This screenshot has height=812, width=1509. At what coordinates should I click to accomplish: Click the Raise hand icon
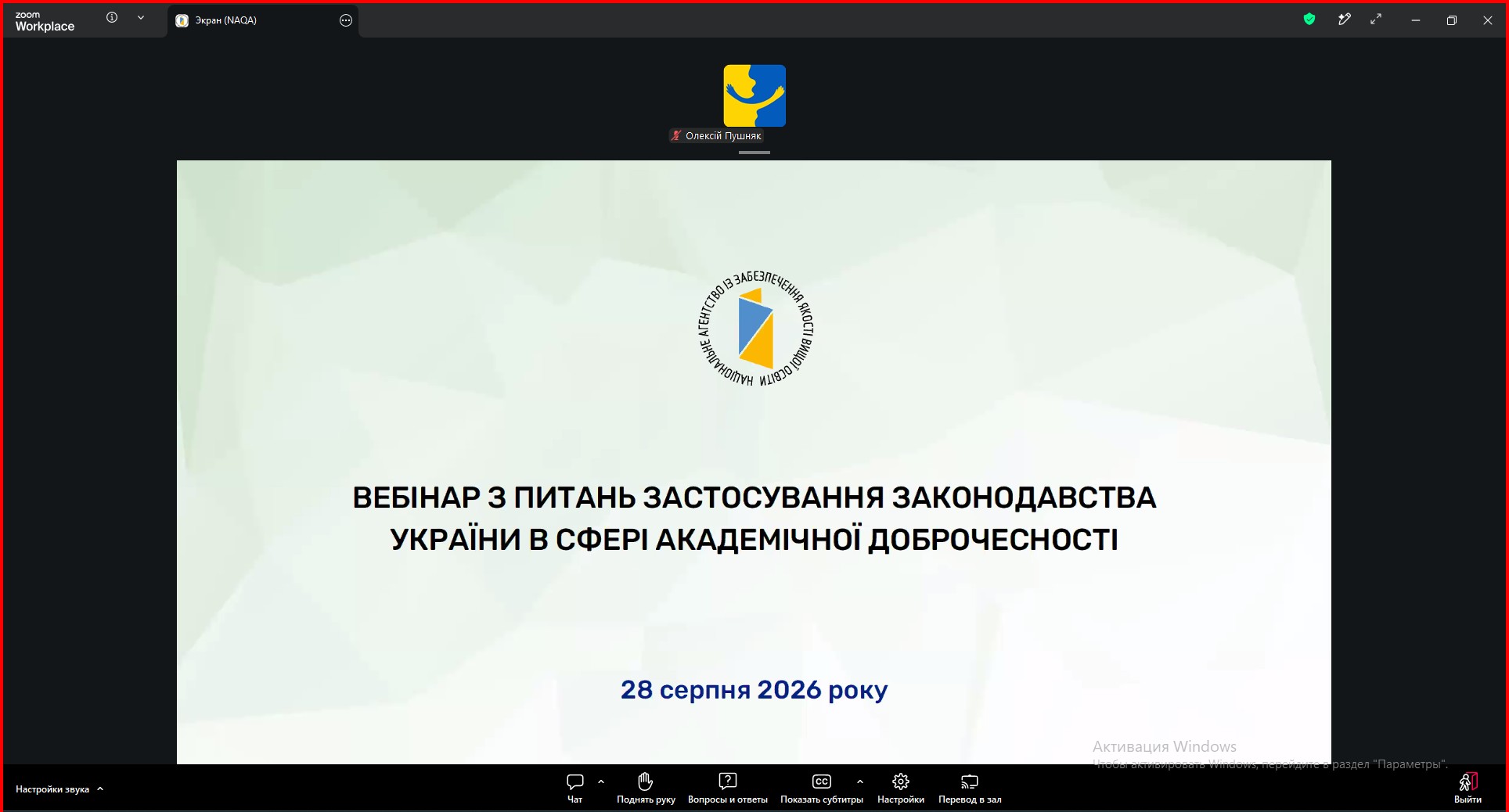click(646, 781)
